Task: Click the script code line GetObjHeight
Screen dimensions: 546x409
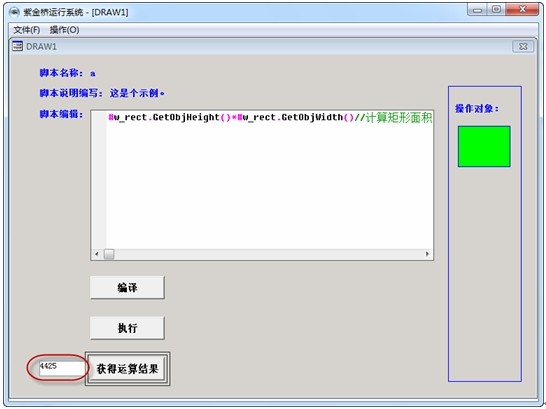Action: click(270, 118)
